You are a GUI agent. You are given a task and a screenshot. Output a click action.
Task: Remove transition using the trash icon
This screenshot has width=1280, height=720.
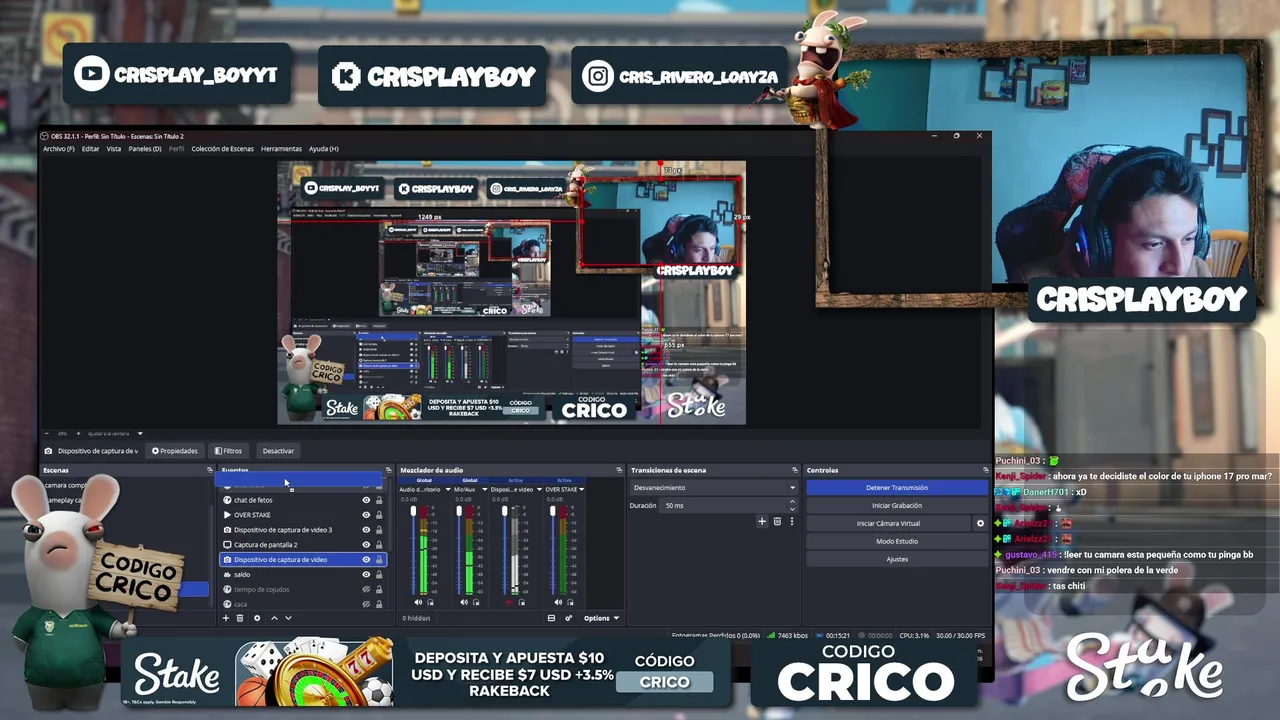click(x=777, y=521)
